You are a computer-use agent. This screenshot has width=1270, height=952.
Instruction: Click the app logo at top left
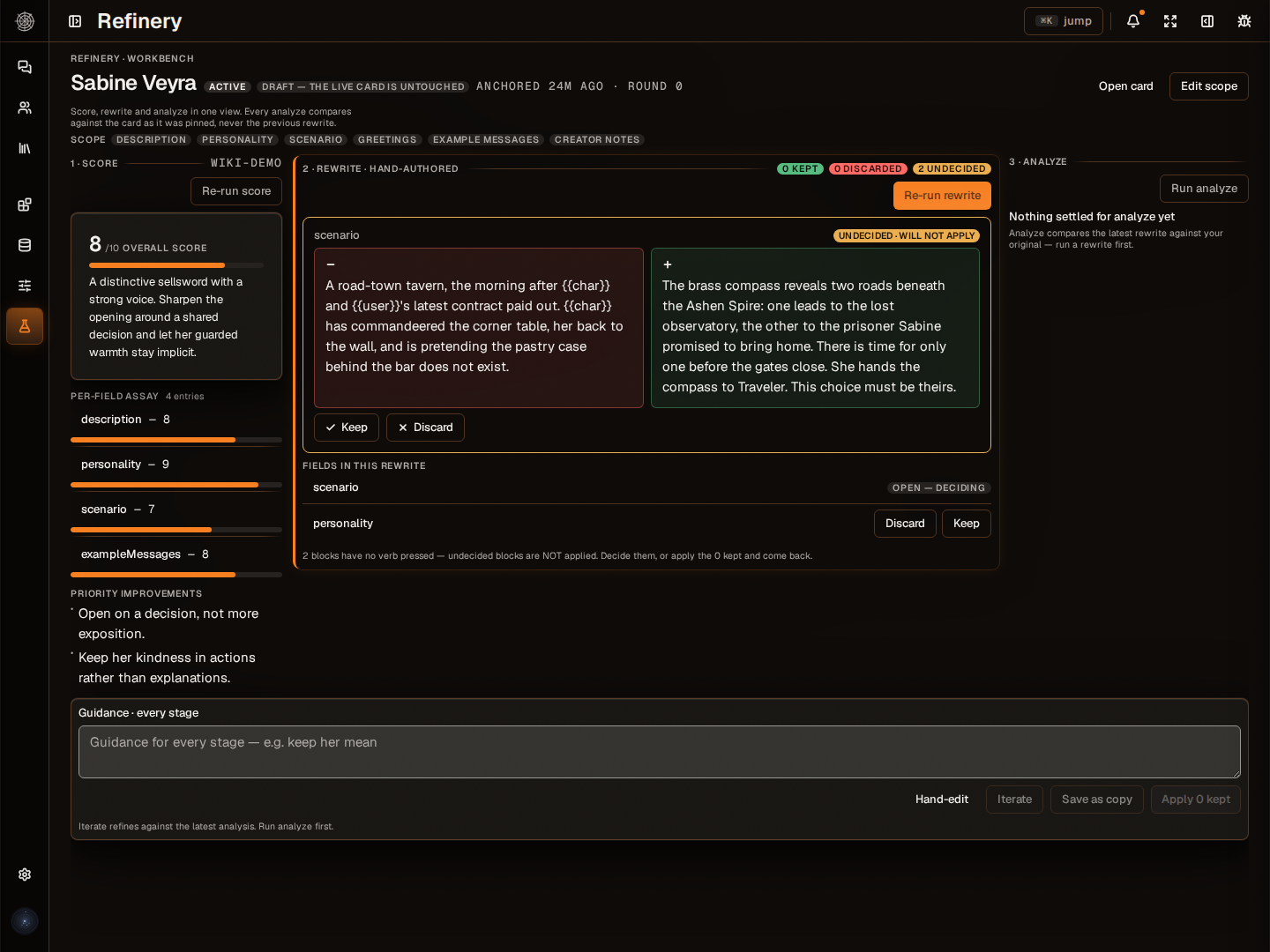pyautogui.click(x=25, y=21)
